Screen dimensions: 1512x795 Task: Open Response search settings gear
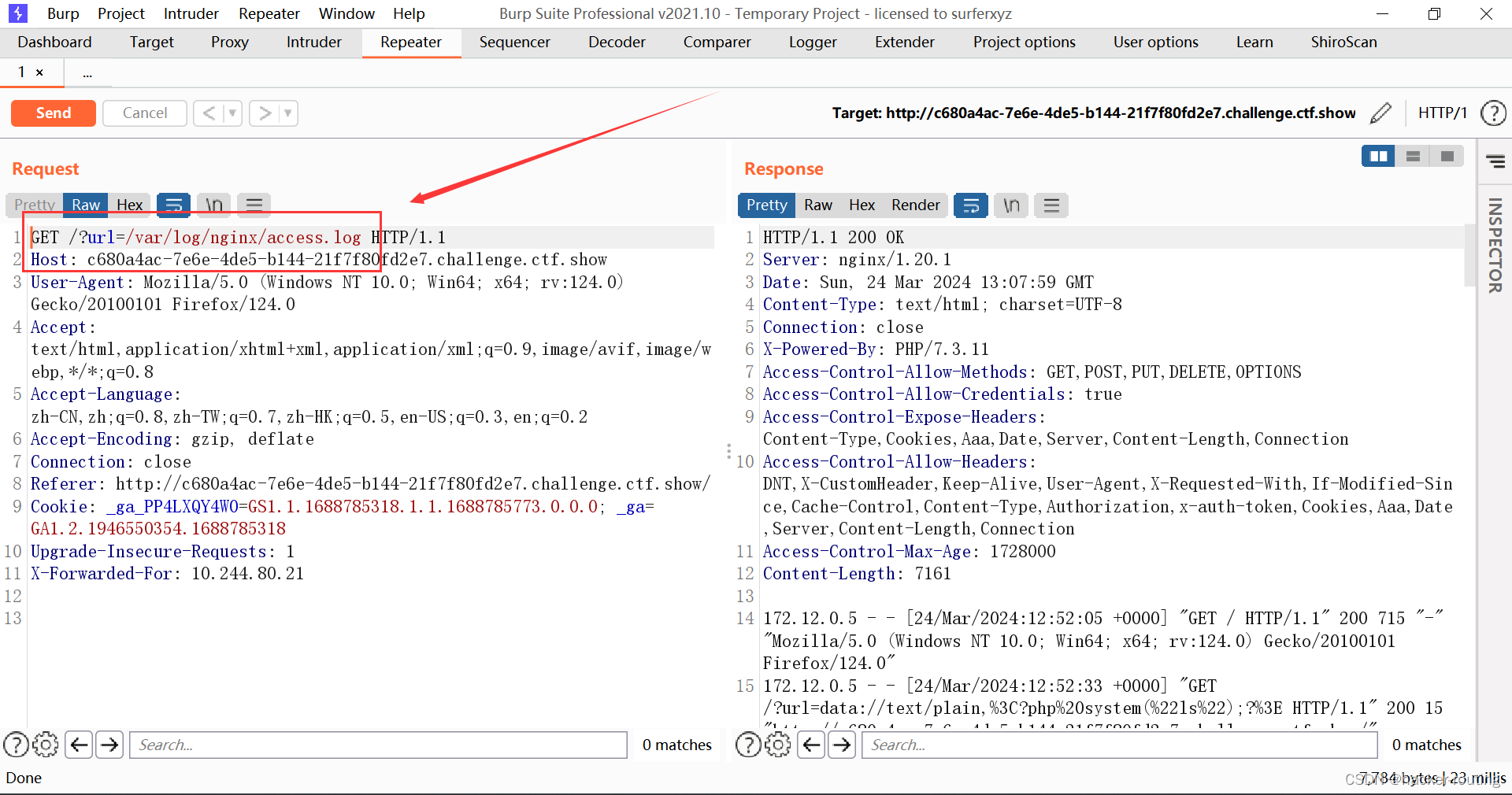tap(778, 745)
